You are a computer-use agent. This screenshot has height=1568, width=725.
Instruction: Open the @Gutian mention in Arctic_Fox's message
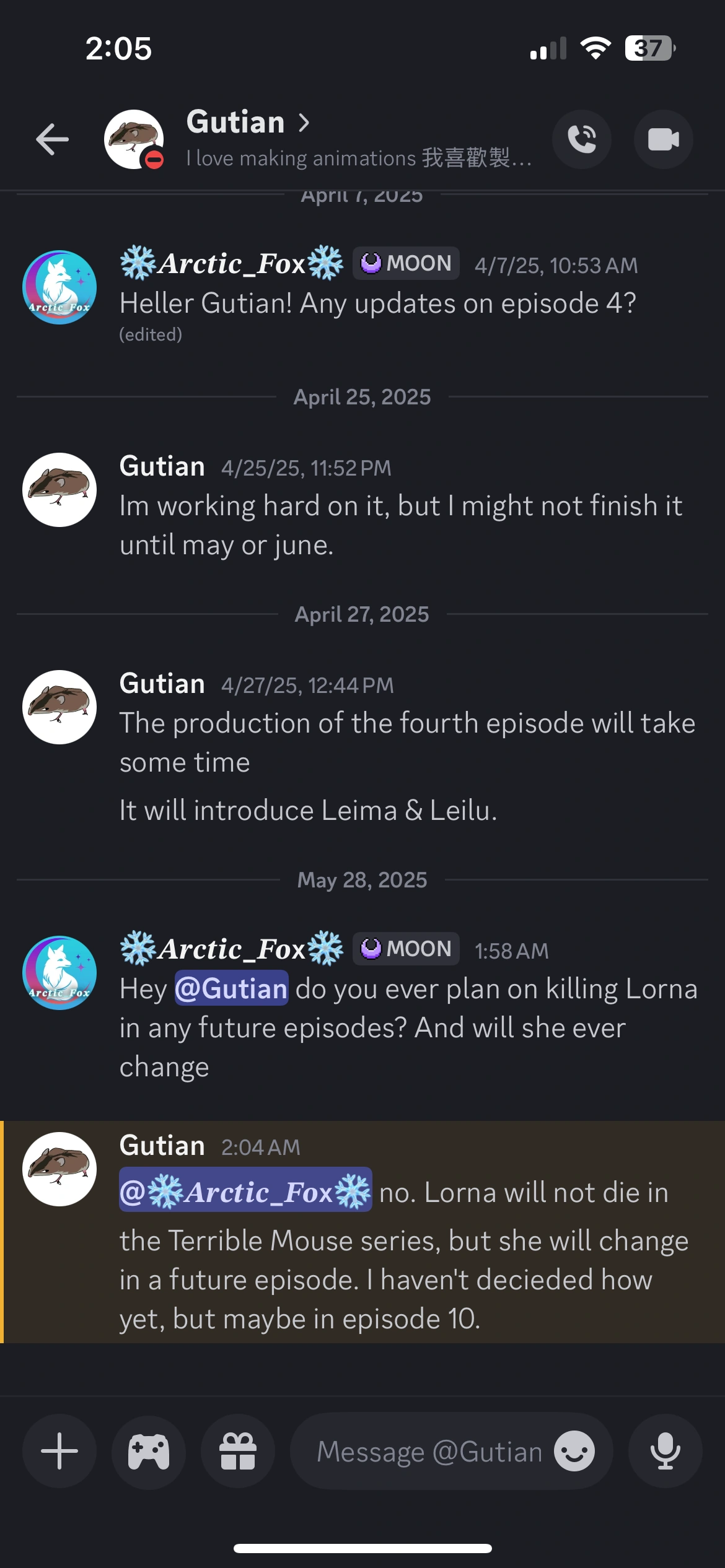point(231,988)
